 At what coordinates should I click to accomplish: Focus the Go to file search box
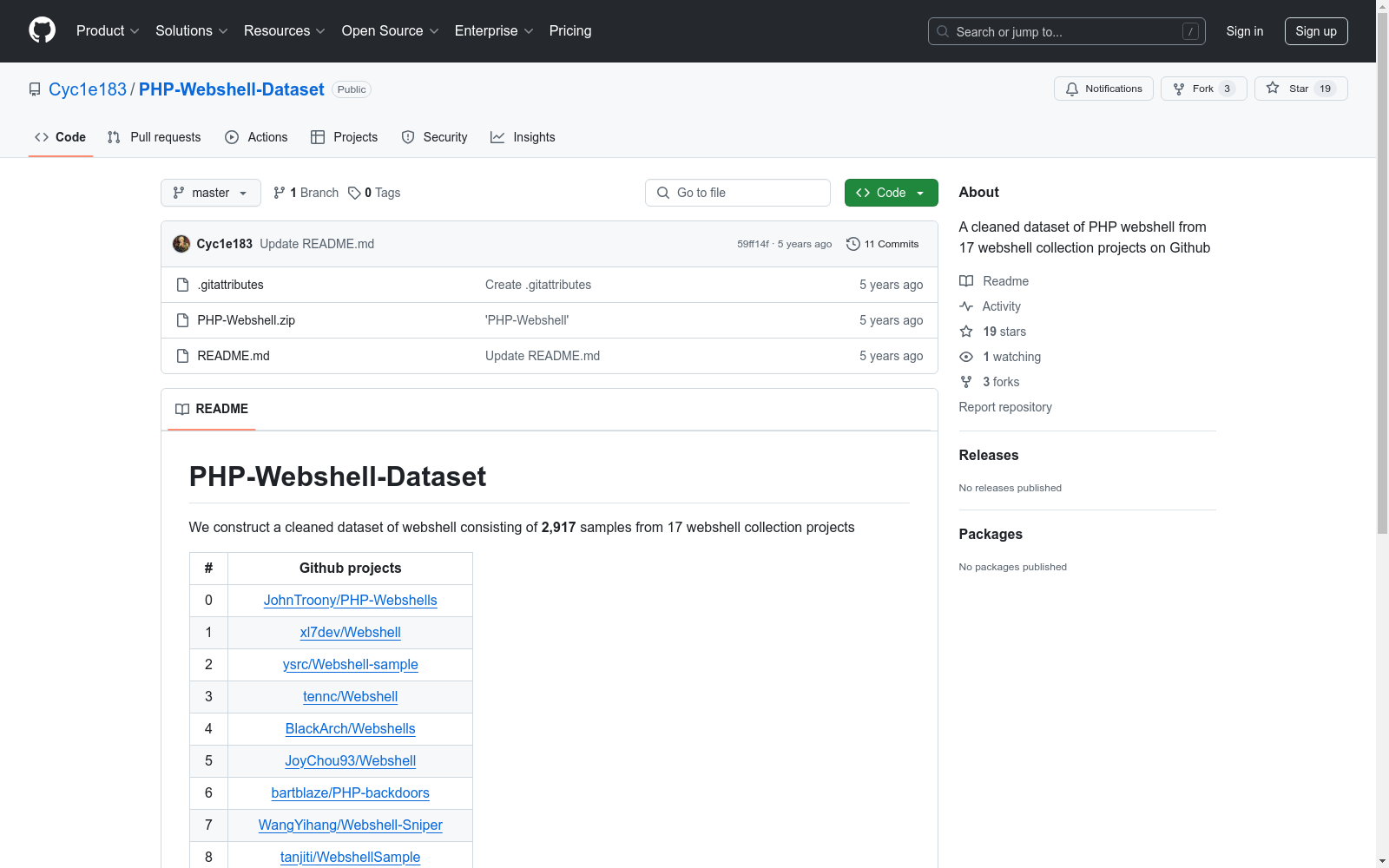(738, 193)
